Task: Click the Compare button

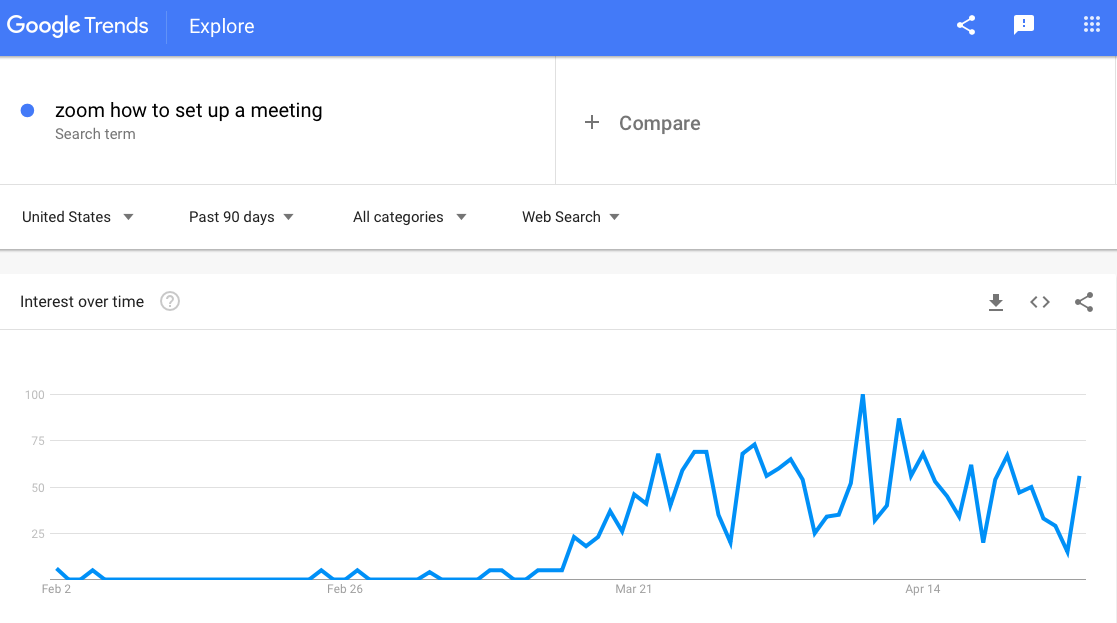Action: [x=659, y=123]
